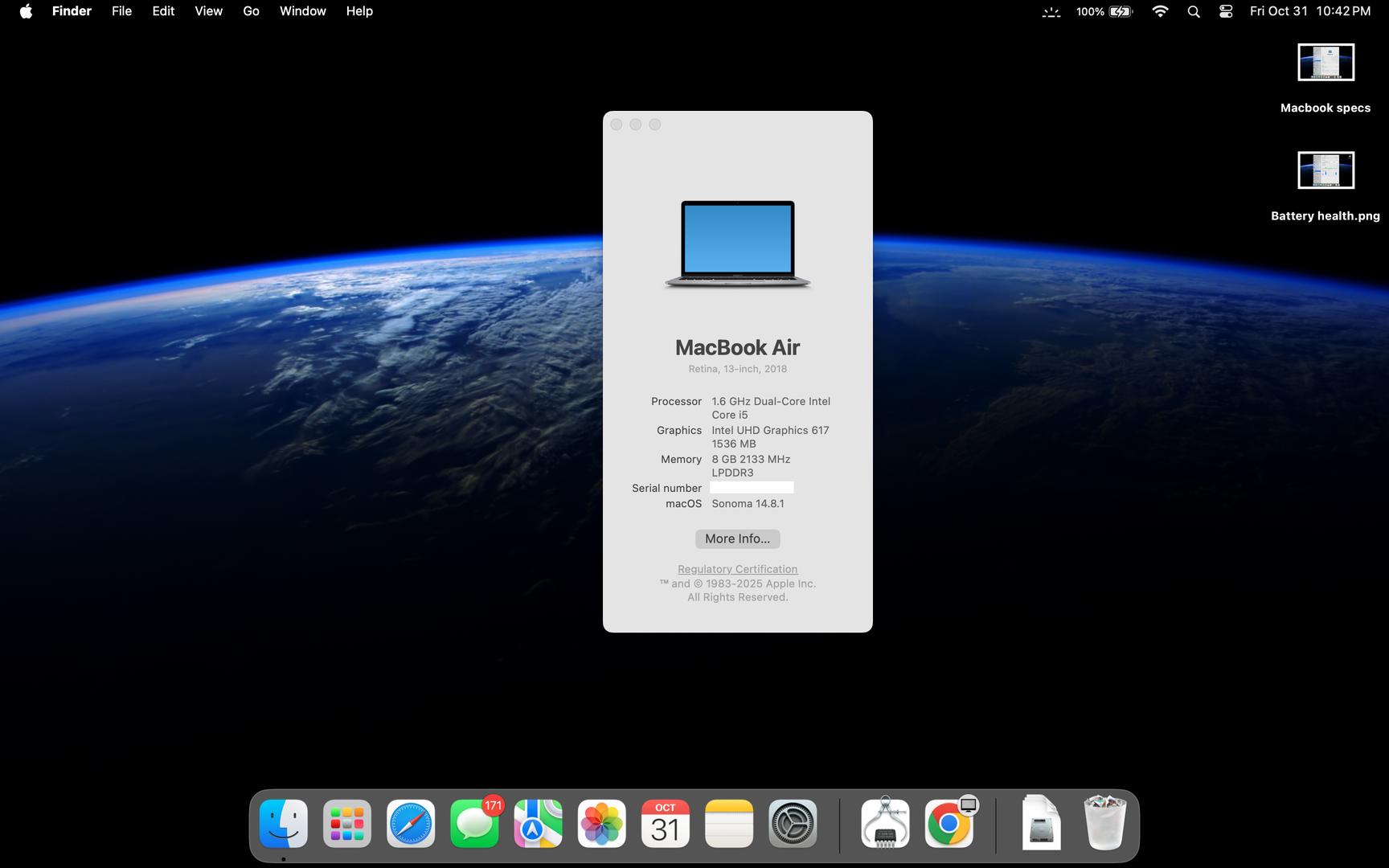Select Battery health.png desktop file
The image size is (1389, 868).
[1325, 170]
